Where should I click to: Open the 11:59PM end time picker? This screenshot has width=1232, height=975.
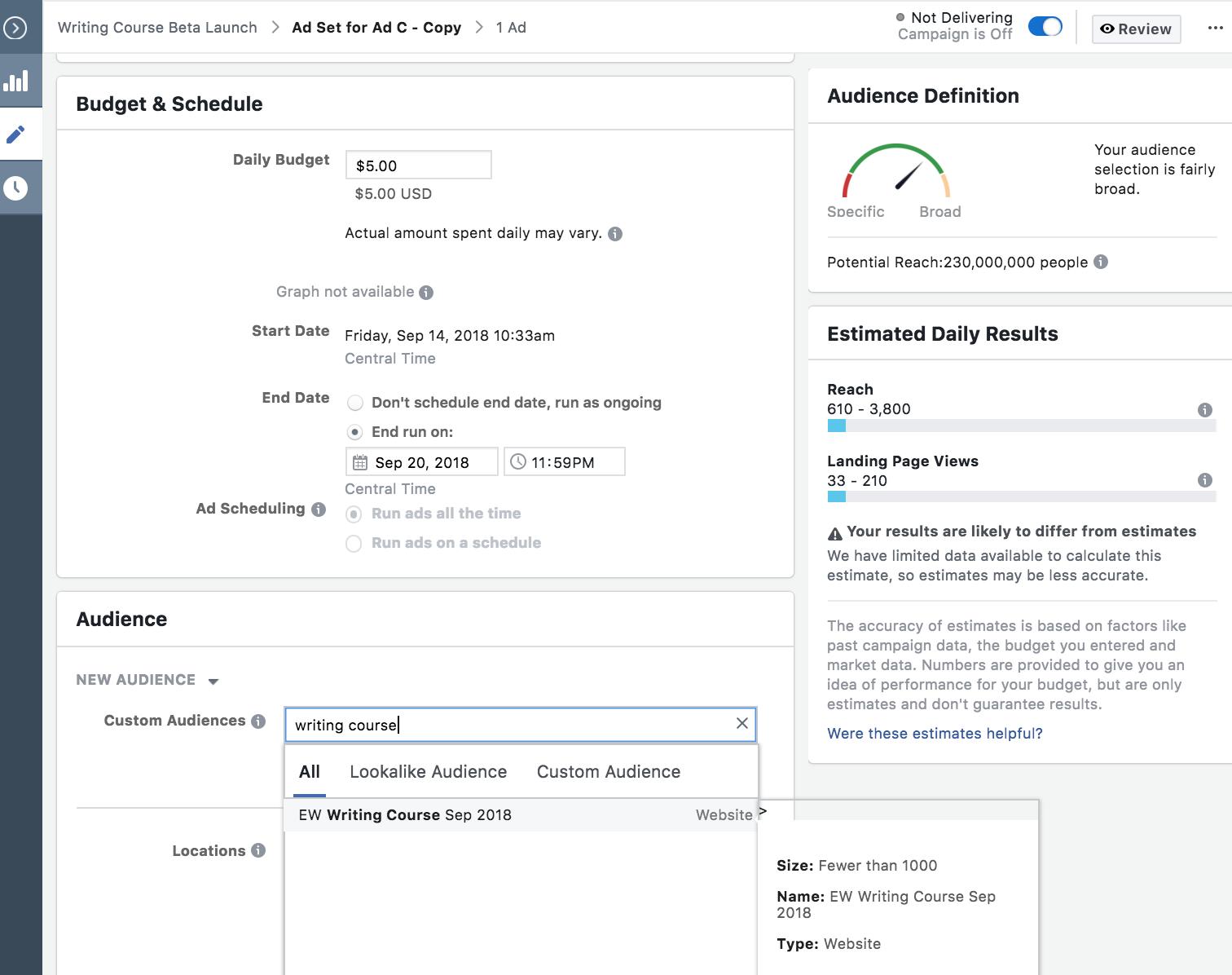(x=564, y=462)
